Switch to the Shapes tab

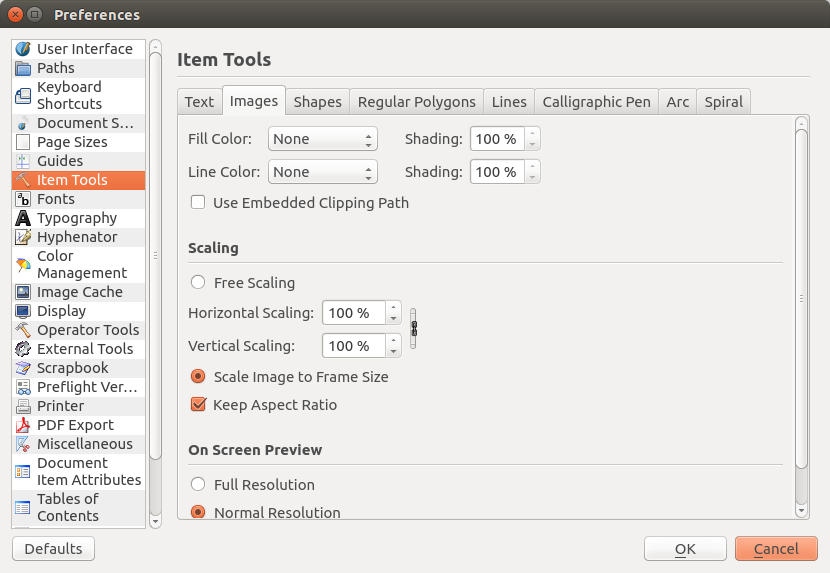point(317,102)
